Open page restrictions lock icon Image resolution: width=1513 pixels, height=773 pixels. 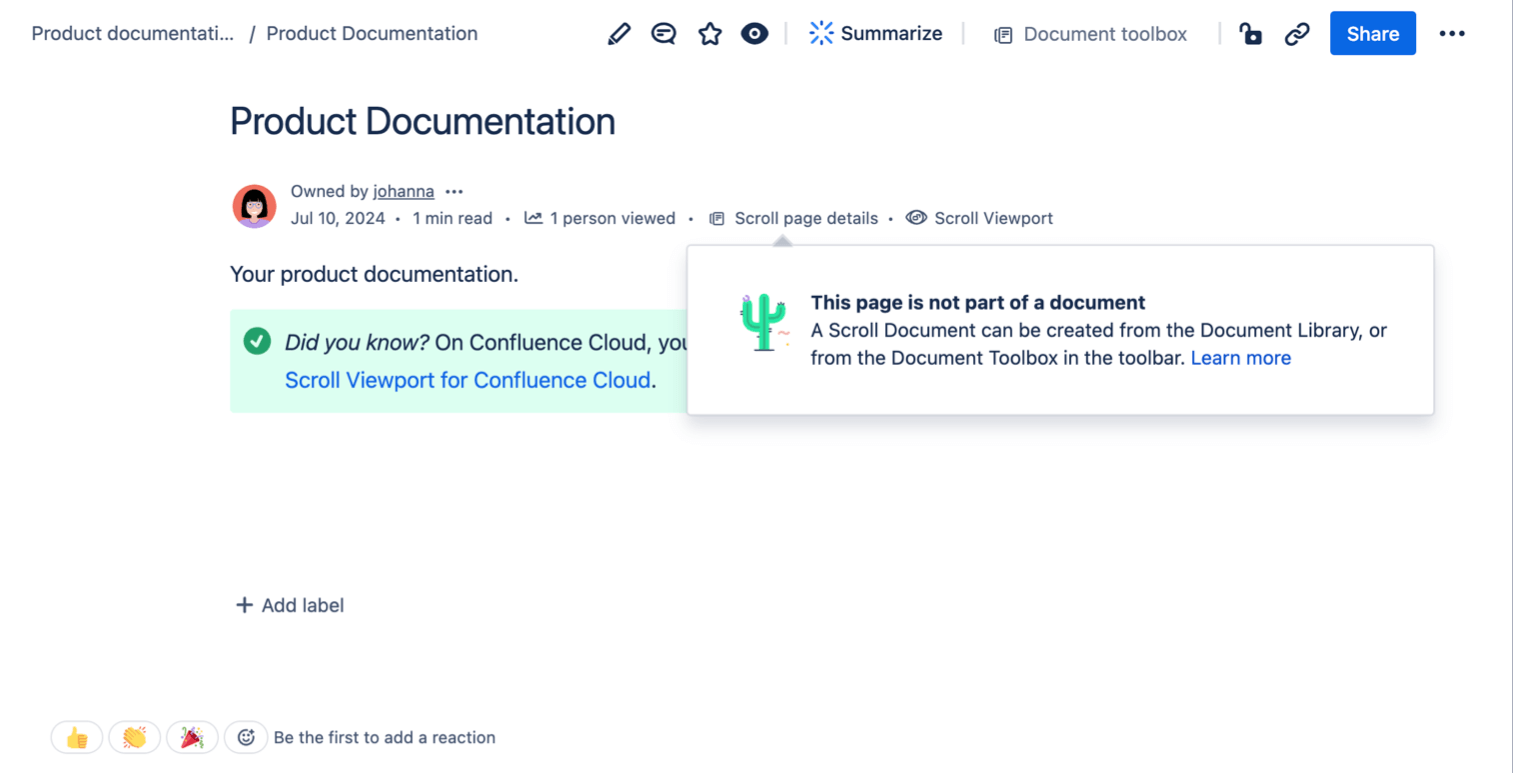tap(1250, 34)
